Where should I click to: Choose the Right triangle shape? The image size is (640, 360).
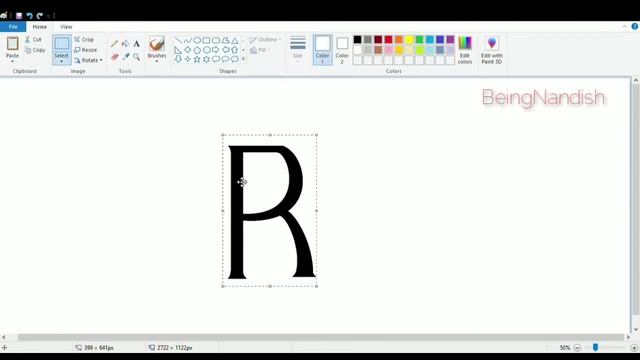click(178, 50)
